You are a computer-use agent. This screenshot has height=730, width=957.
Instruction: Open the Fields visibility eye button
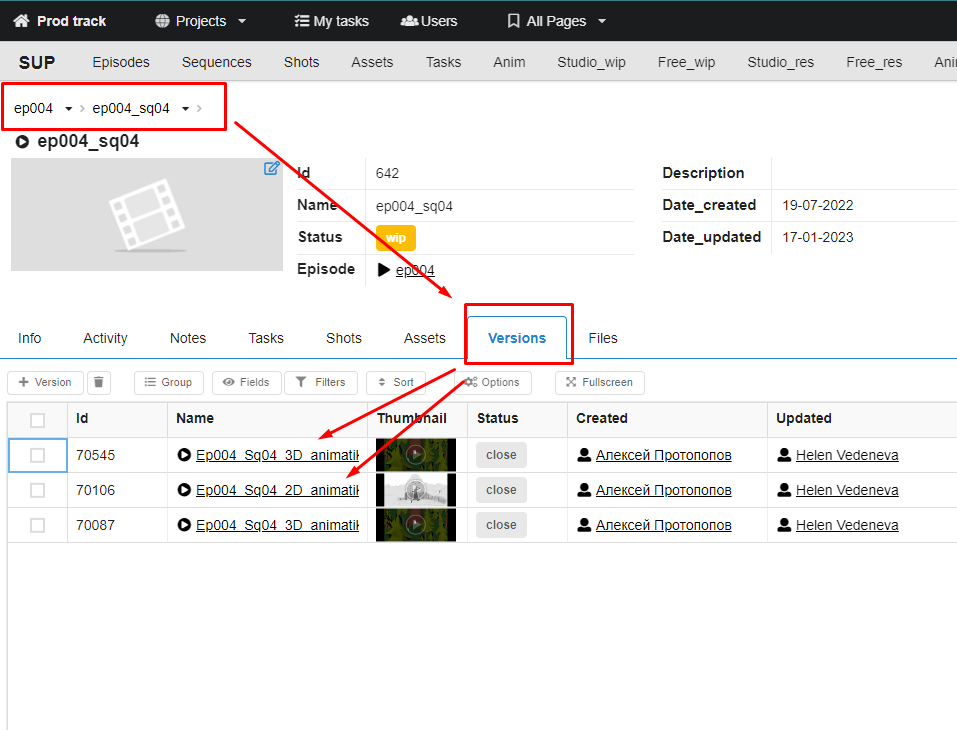[x=246, y=382]
